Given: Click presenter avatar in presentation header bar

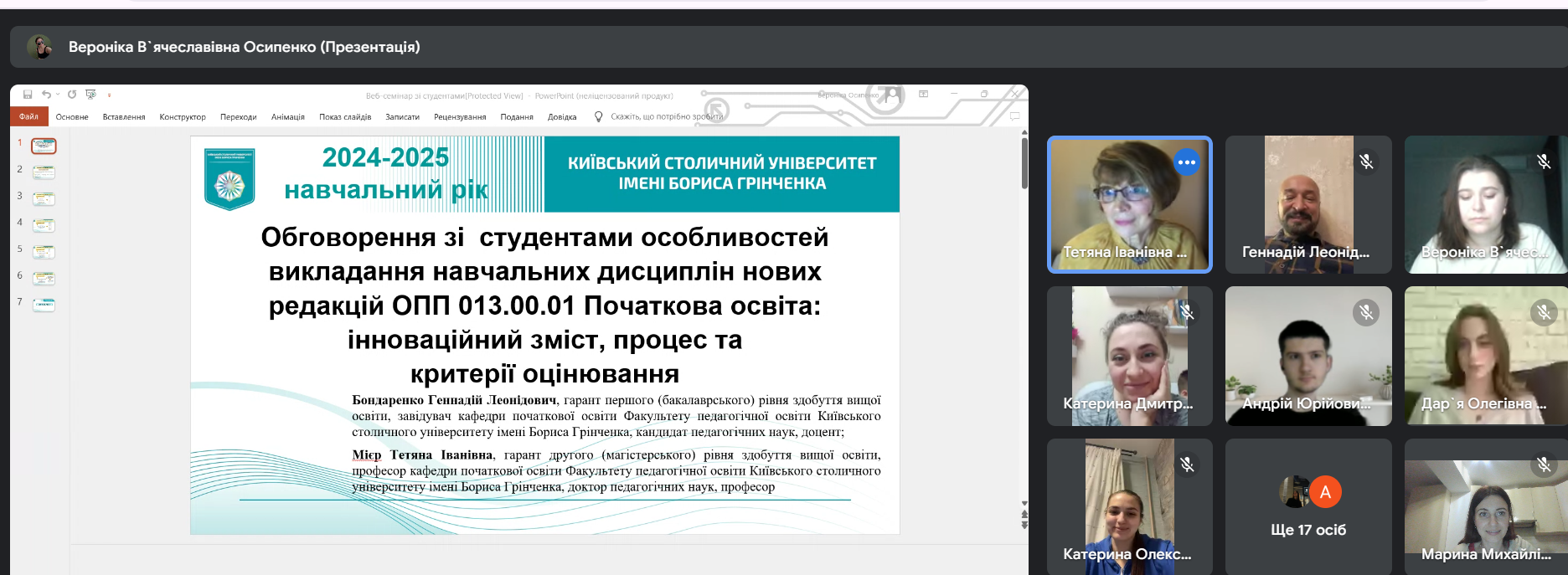Looking at the screenshot, I should click(x=39, y=47).
